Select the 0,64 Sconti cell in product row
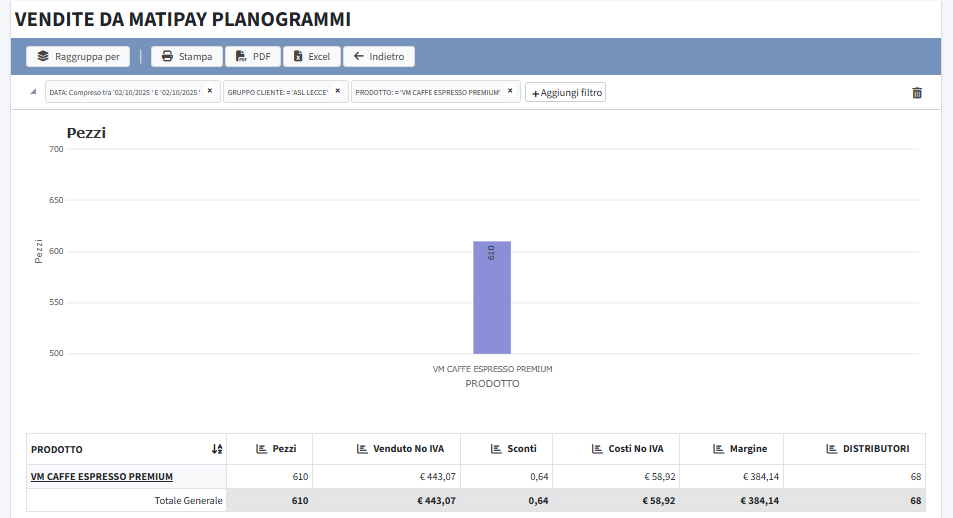The image size is (953, 518). point(506,477)
